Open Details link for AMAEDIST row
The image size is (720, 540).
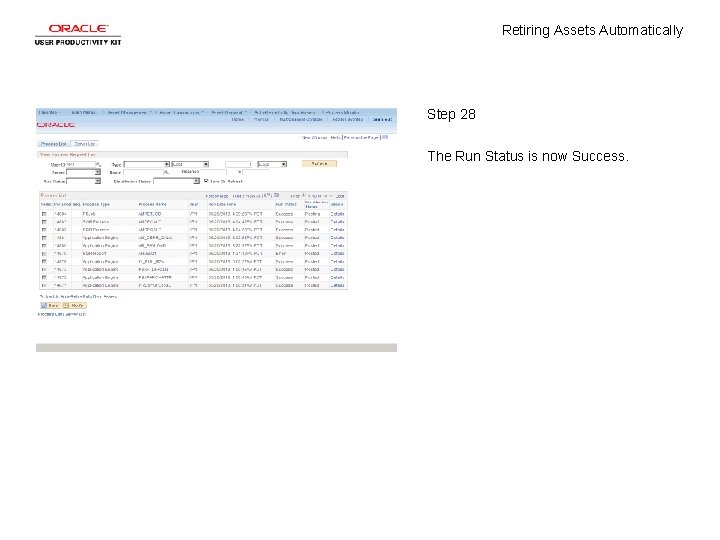(x=337, y=253)
